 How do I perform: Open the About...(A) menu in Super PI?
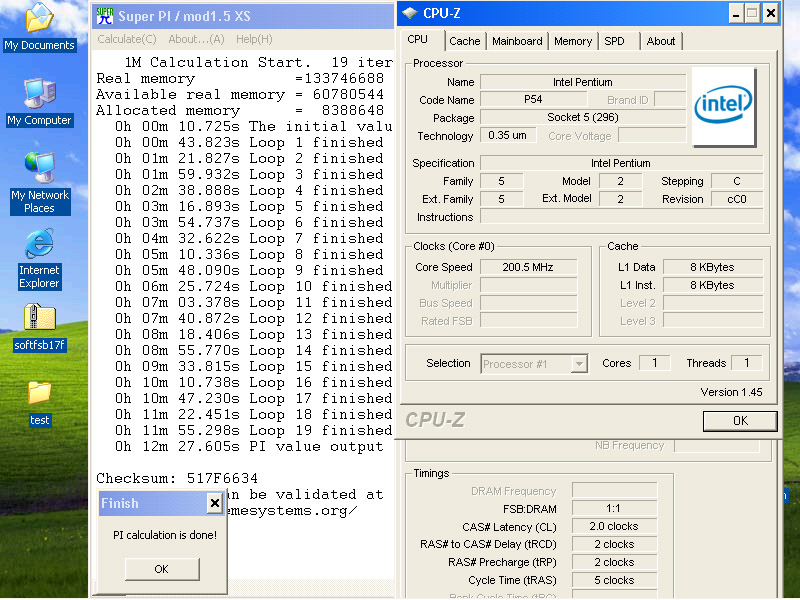coord(196,39)
